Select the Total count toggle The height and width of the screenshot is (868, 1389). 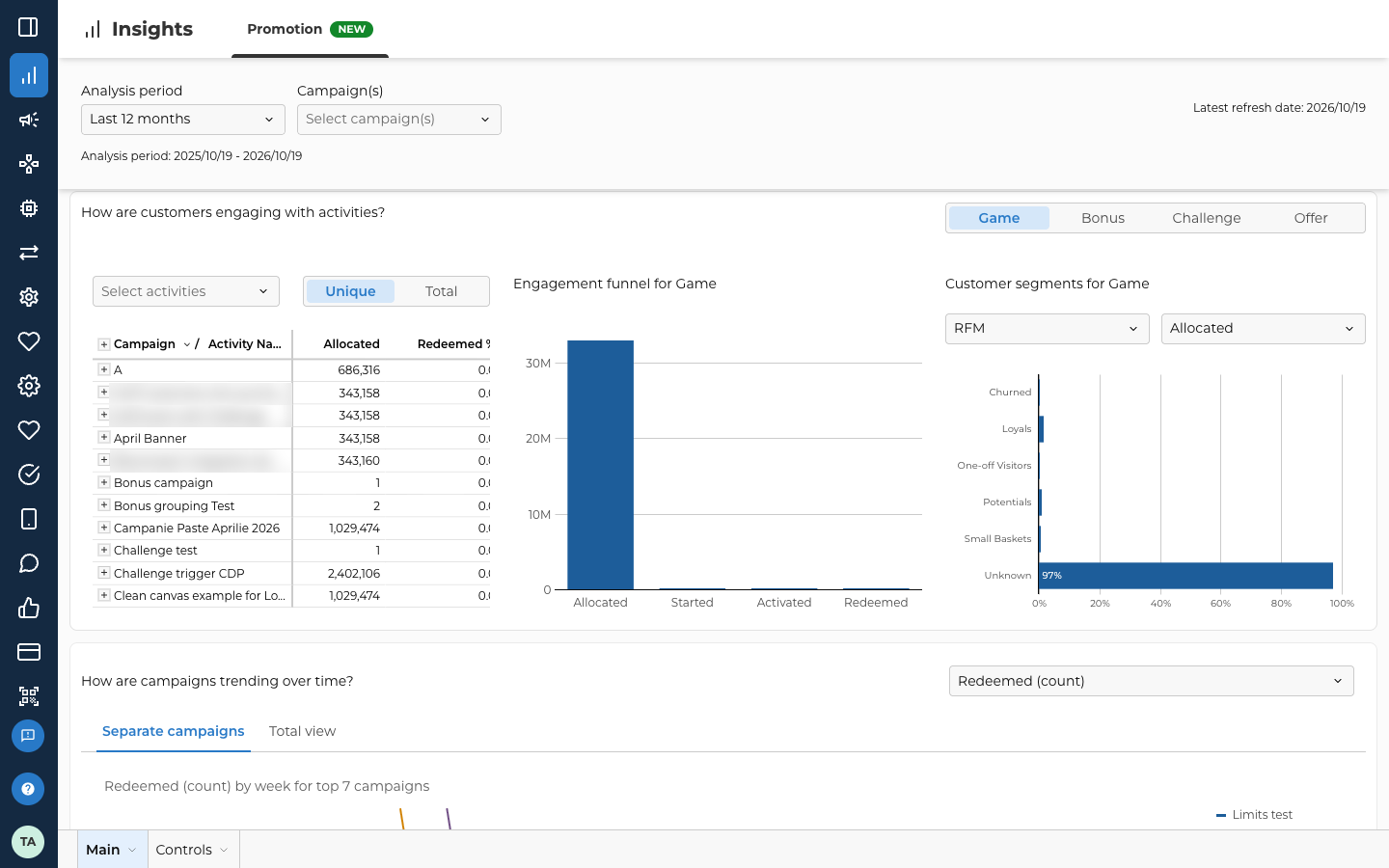click(x=441, y=291)
